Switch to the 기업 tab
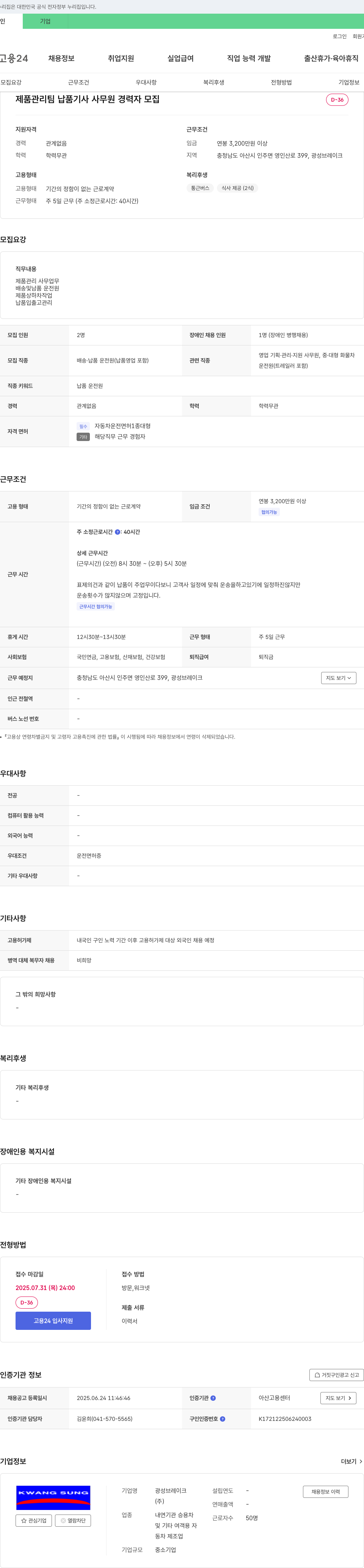The image size is (364, 1568). click(x=45, y=21)
